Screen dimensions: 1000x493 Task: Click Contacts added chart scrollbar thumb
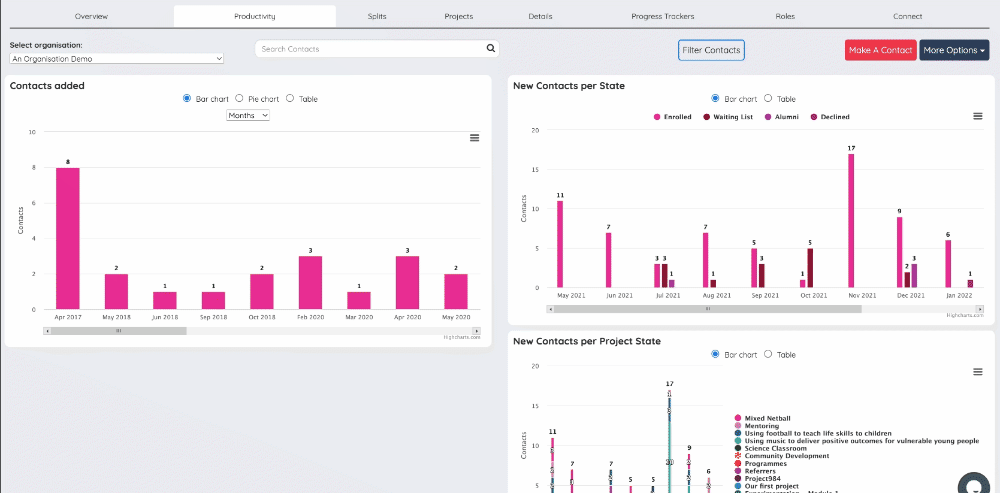119,331
